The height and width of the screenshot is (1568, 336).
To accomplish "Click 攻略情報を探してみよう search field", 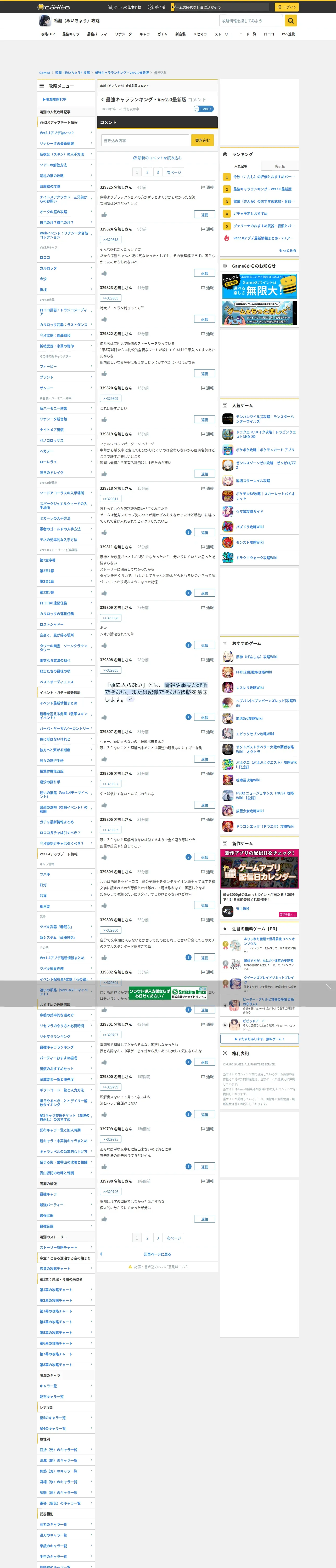I will [252, 21].
